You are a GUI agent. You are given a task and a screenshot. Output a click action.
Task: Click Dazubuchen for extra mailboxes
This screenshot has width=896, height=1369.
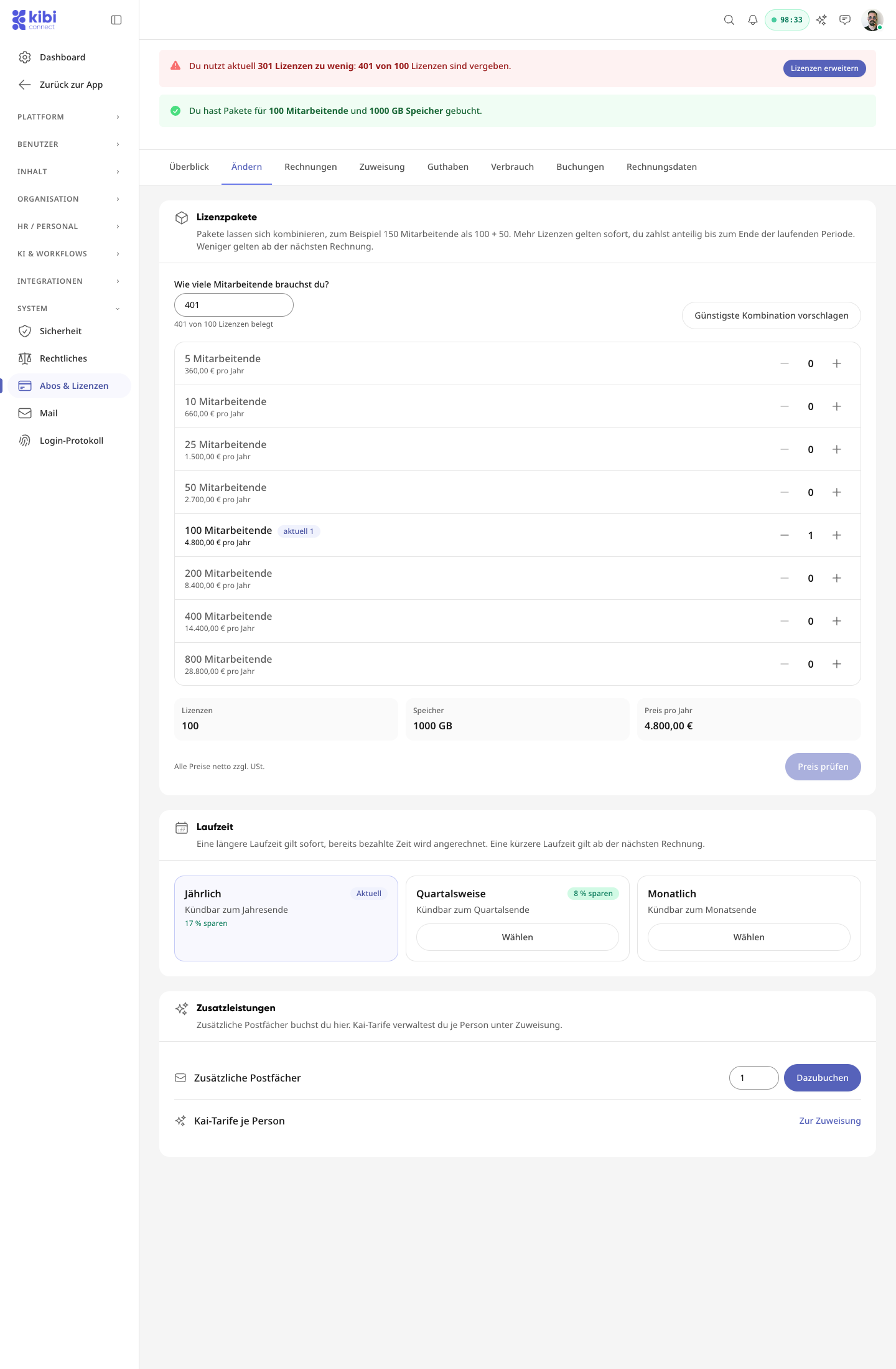(823, 1078)
